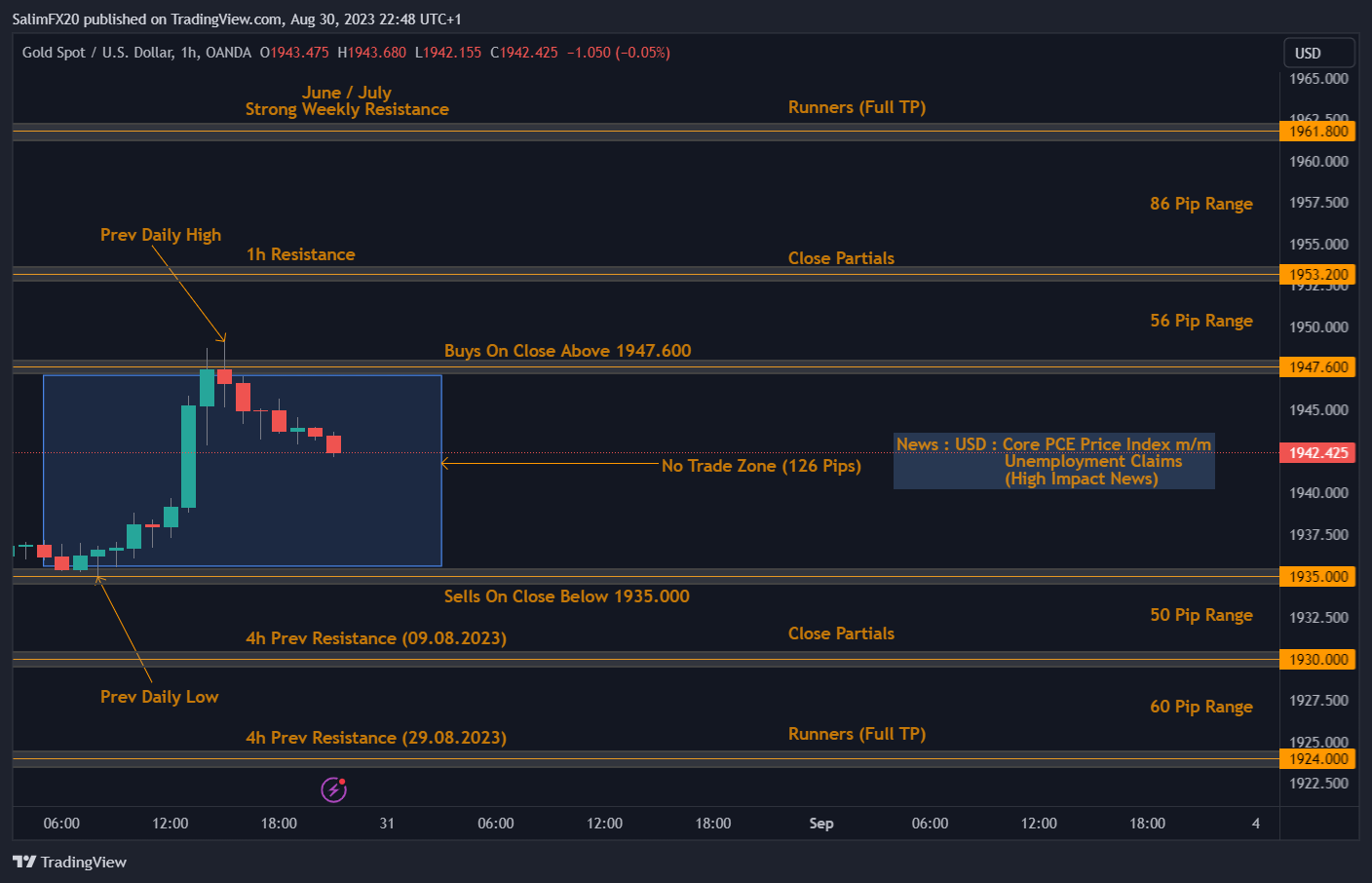Image resolution: width=1372 pixels, height=883 pixels.
Task: Select the Core PCE Price Index news box
Action: [x=1053, y=460]
